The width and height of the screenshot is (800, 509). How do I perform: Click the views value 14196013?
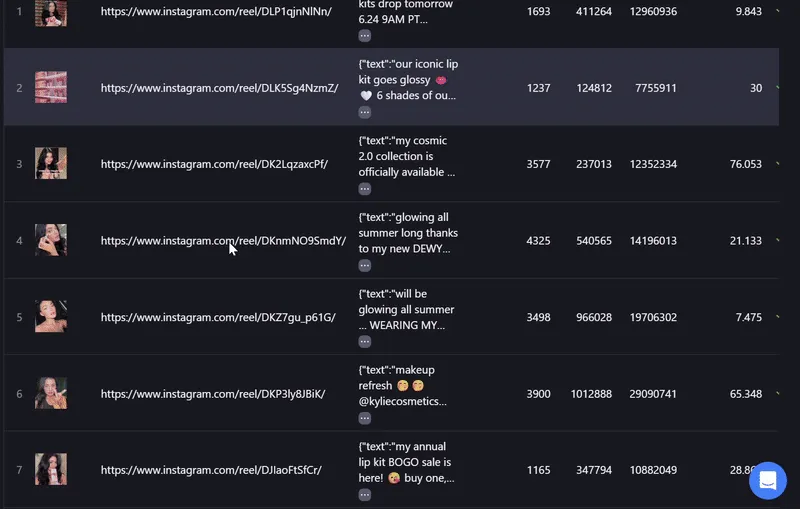click(x=653, y=241)
